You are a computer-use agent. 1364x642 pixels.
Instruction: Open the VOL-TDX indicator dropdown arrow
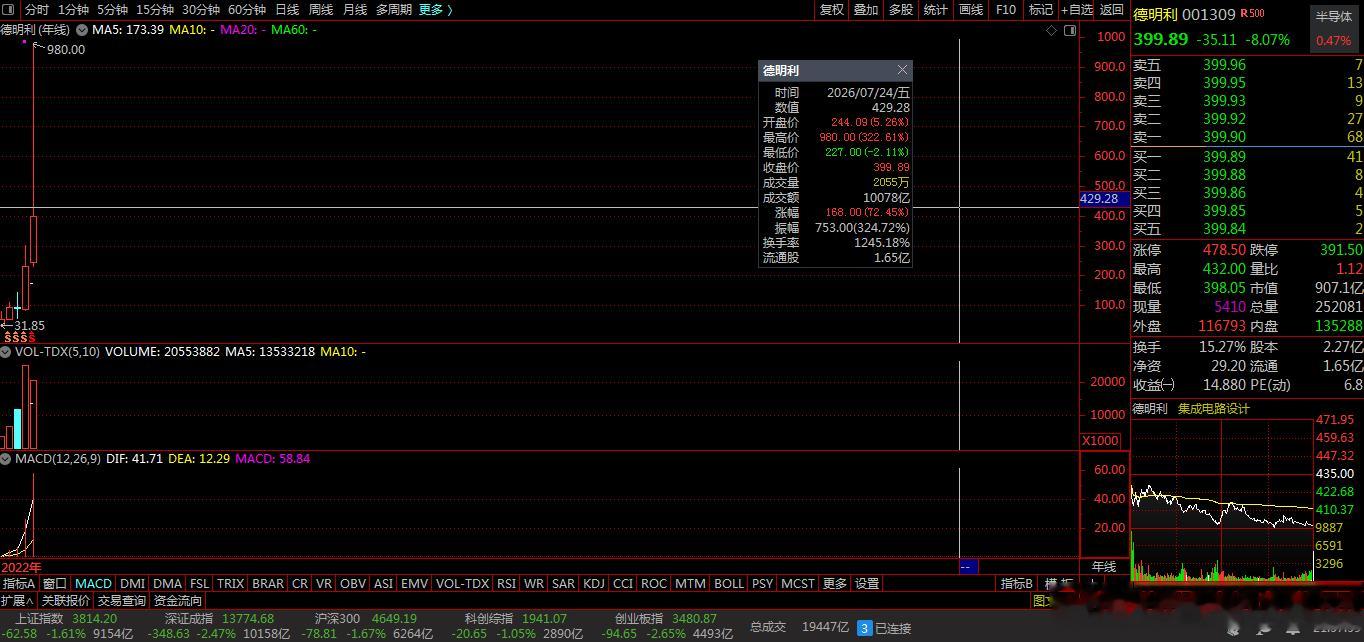coord(6,352)
